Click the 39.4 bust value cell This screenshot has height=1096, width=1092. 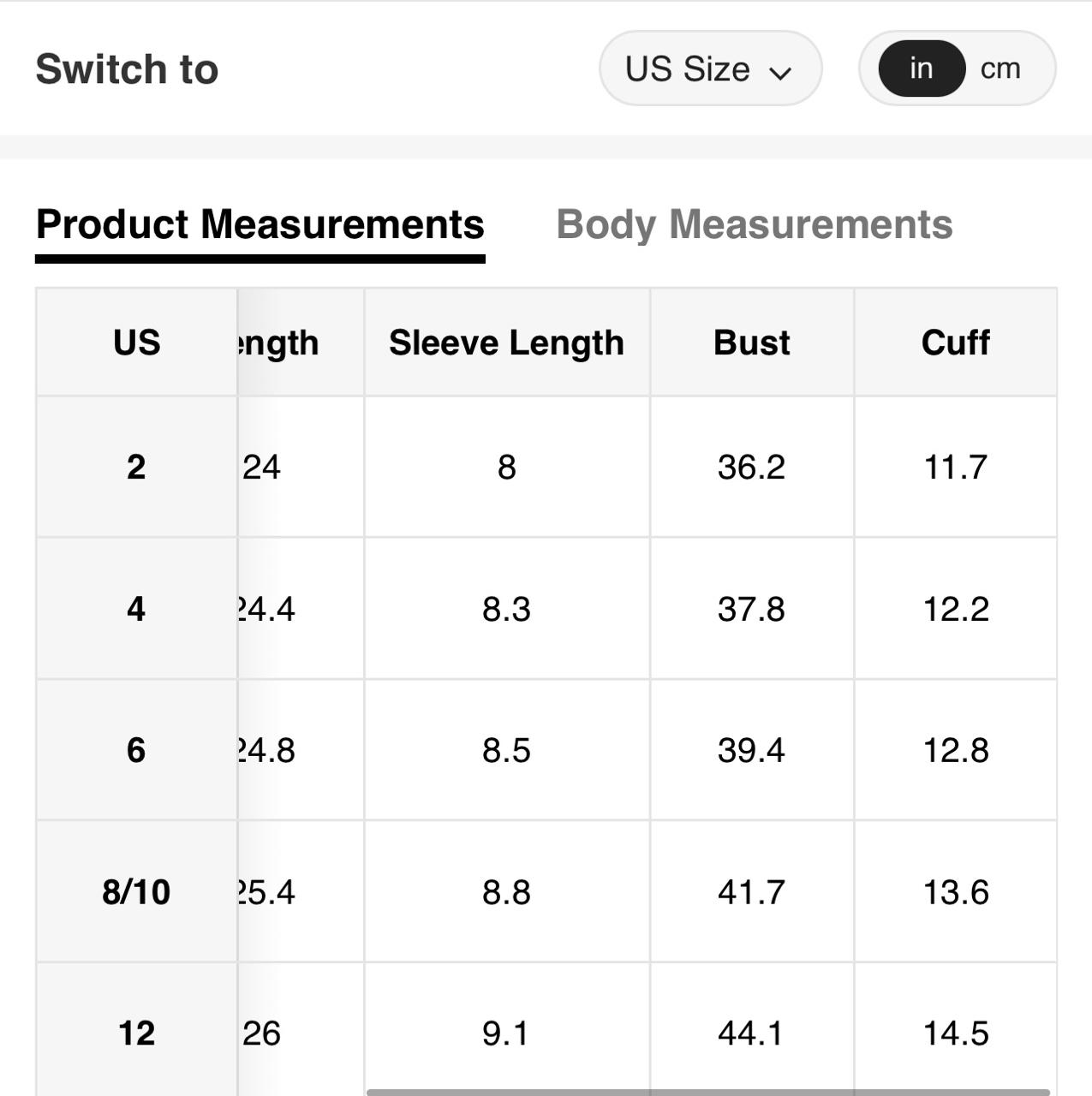click(x=751, y=750)
